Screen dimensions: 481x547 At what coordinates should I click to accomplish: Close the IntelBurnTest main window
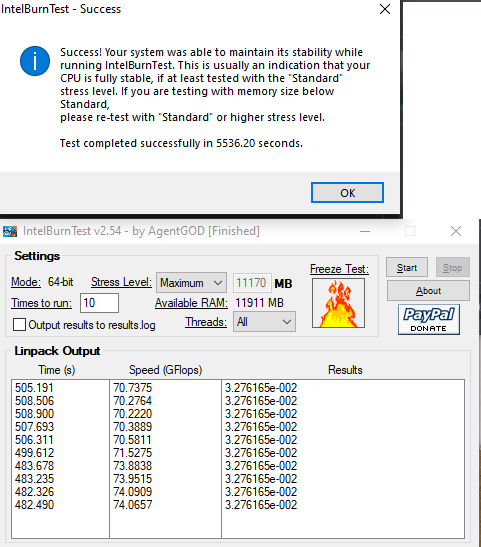[x=456, y=231]
